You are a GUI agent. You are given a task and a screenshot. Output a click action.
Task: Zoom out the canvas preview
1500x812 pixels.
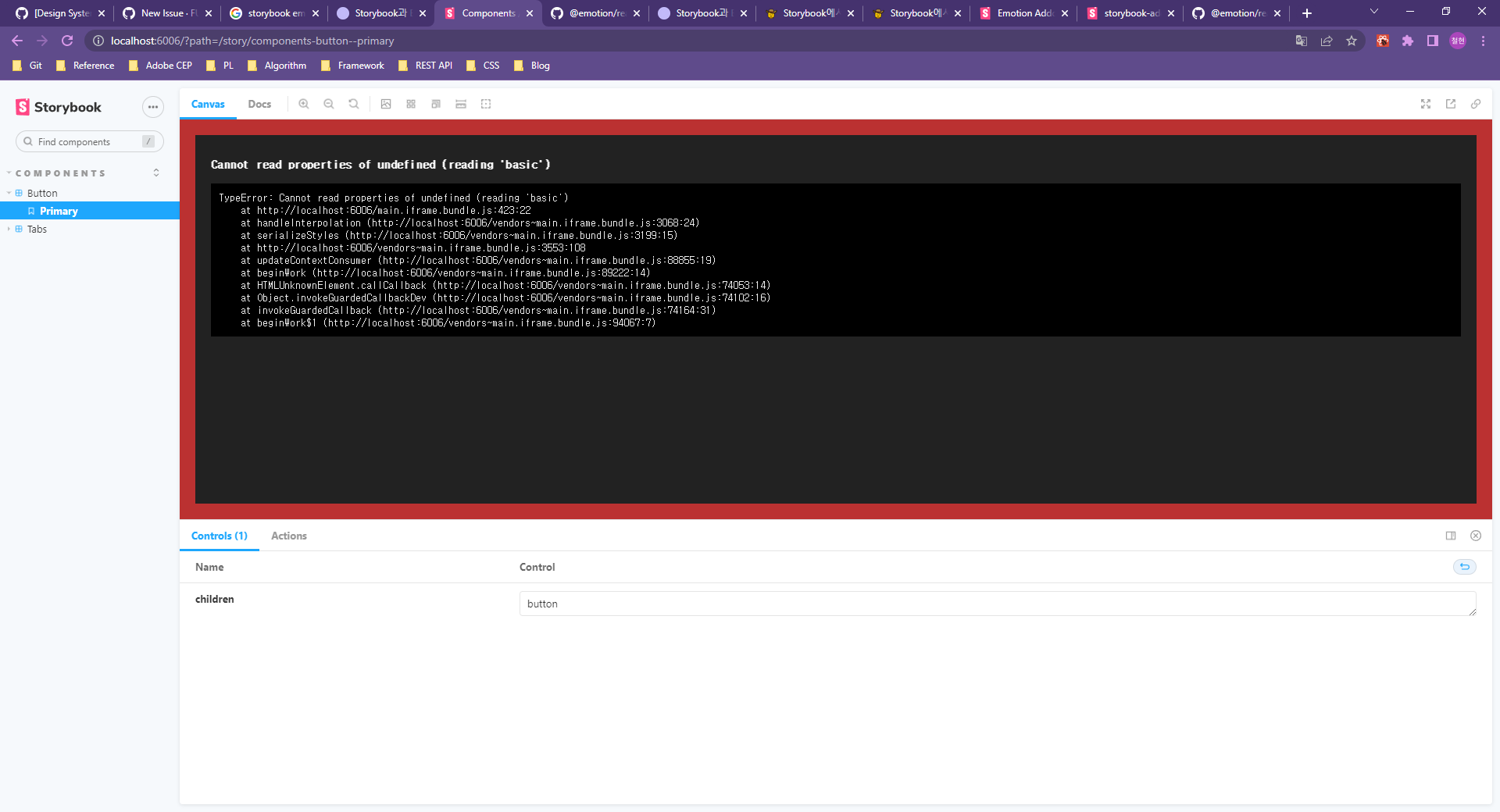329,103
